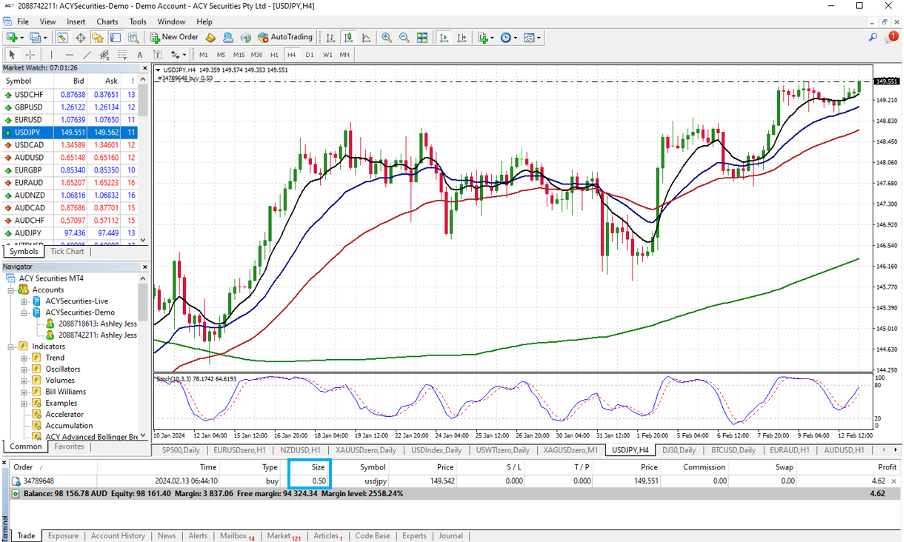Screen dimensions: 904x542
Task: Select the Trendline drawing tool
Action: pos(88,54)
